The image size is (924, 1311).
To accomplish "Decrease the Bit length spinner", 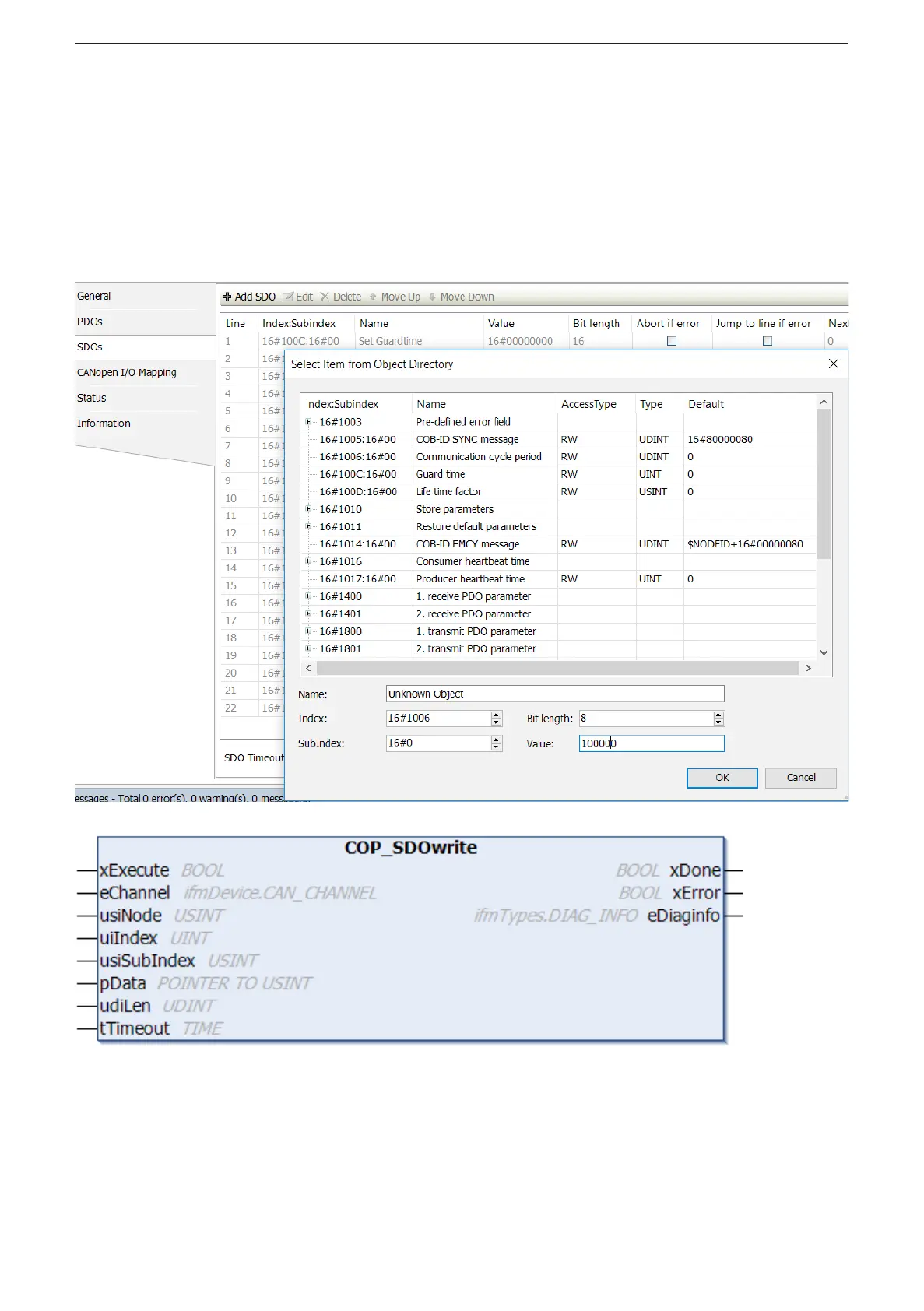I will (719, 722).
